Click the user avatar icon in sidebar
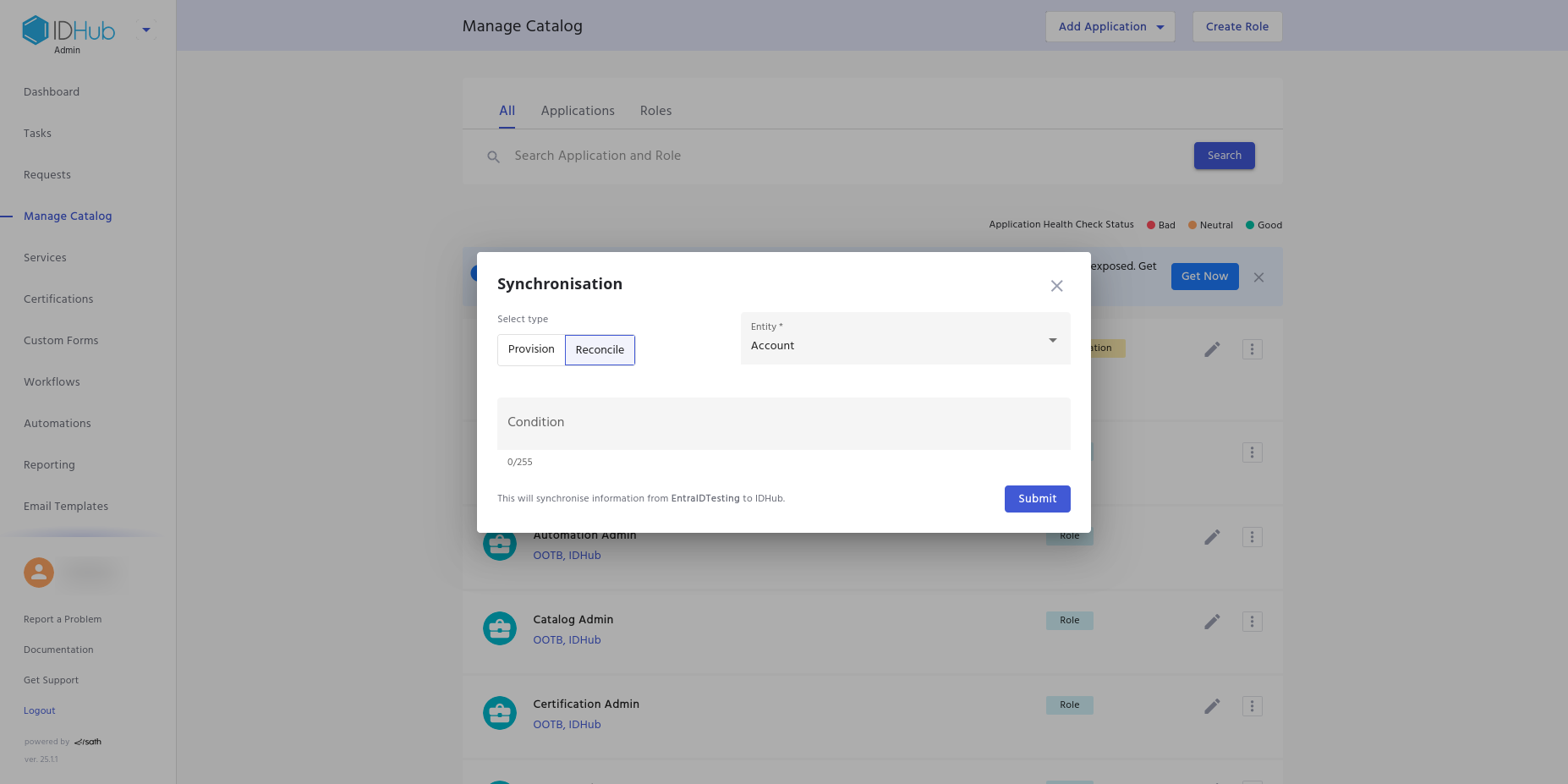The width and height of the screenshot is (1568, 784). coord(39,573)
